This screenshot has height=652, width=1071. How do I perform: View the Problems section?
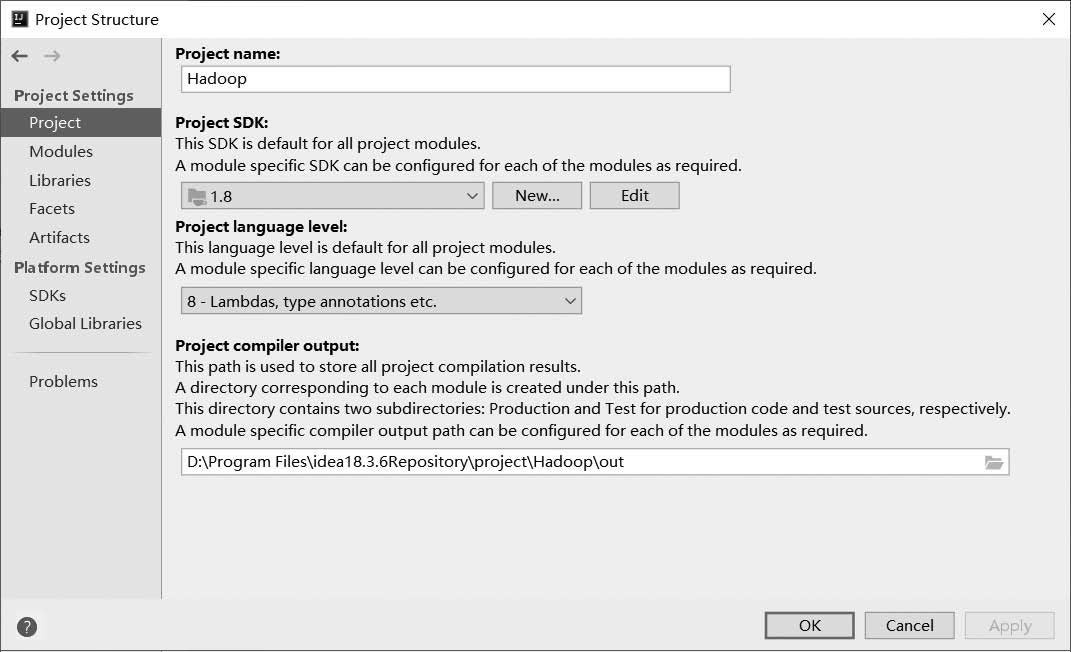click(64, 382)
